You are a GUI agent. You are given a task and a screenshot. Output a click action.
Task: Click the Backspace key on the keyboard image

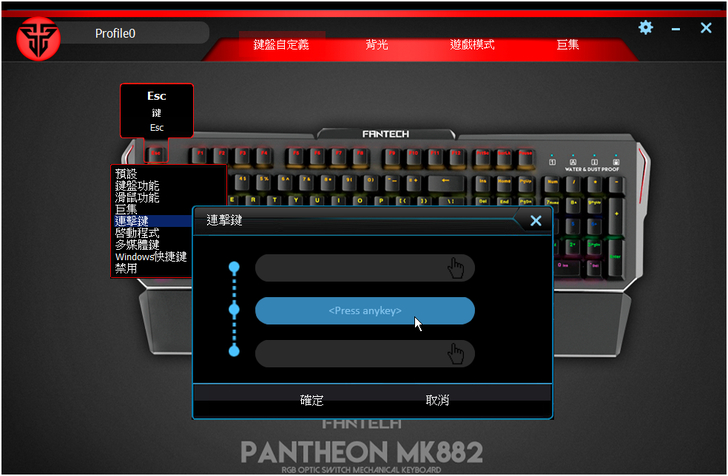pyautogui.click(x=445, y=182)
